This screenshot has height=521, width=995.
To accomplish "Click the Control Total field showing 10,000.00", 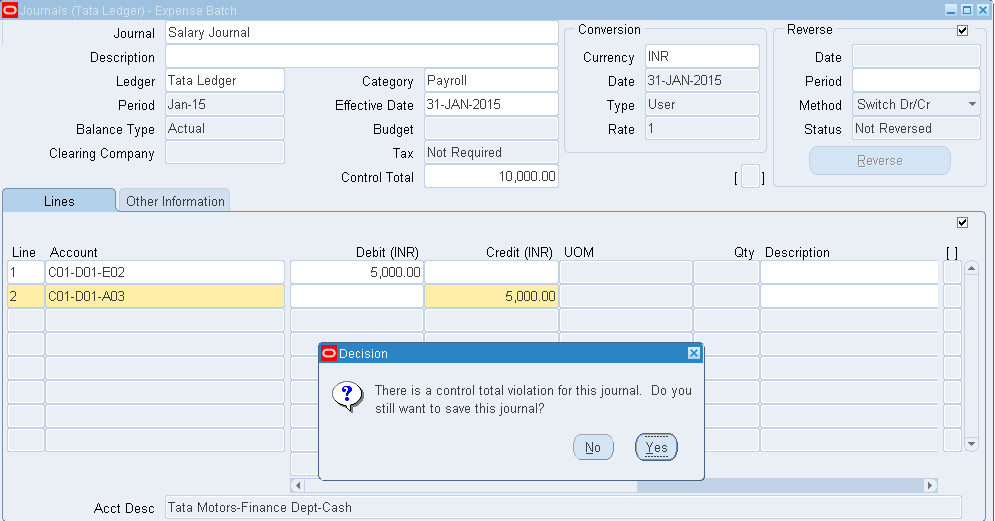I will coord(491,177).
